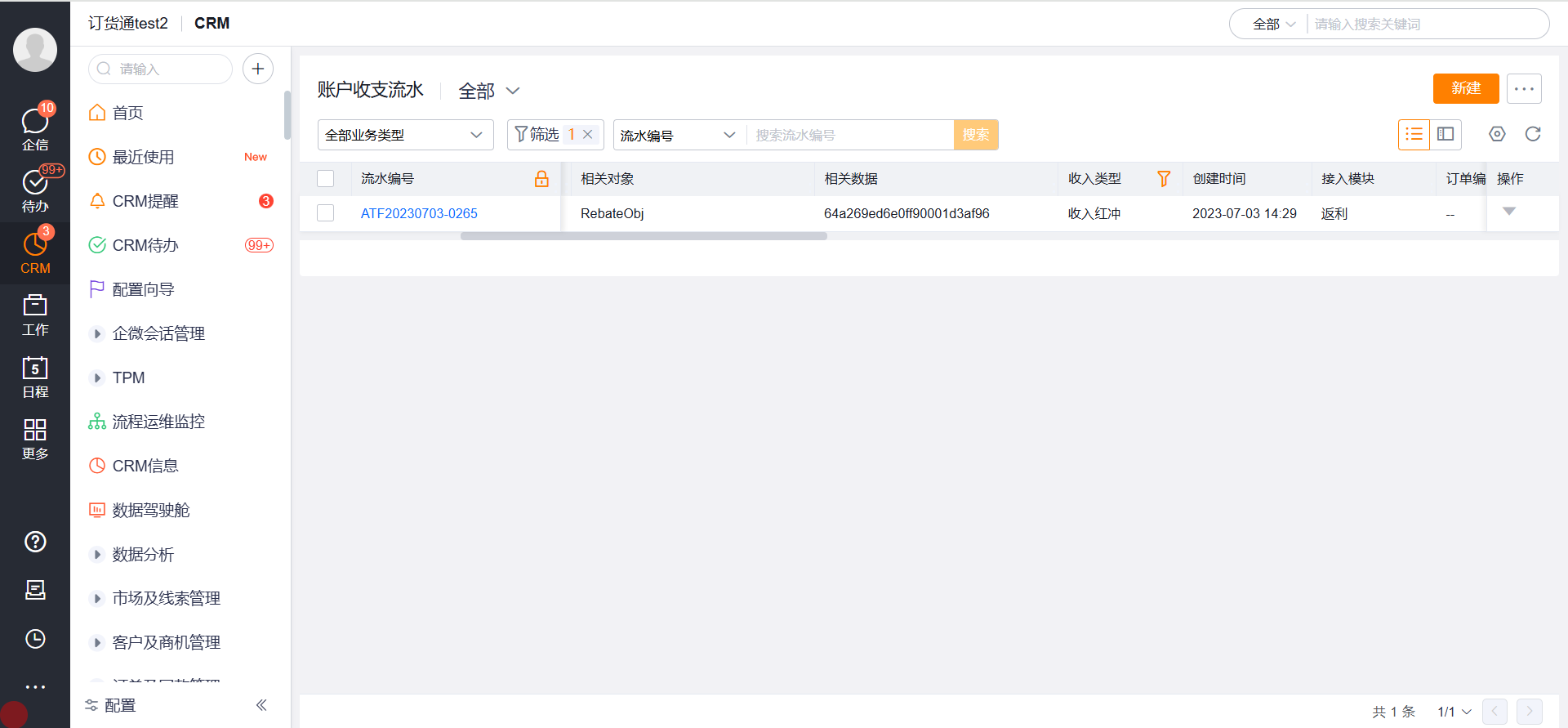Focus the 搜索流水编号 input field

pos(850,135)
